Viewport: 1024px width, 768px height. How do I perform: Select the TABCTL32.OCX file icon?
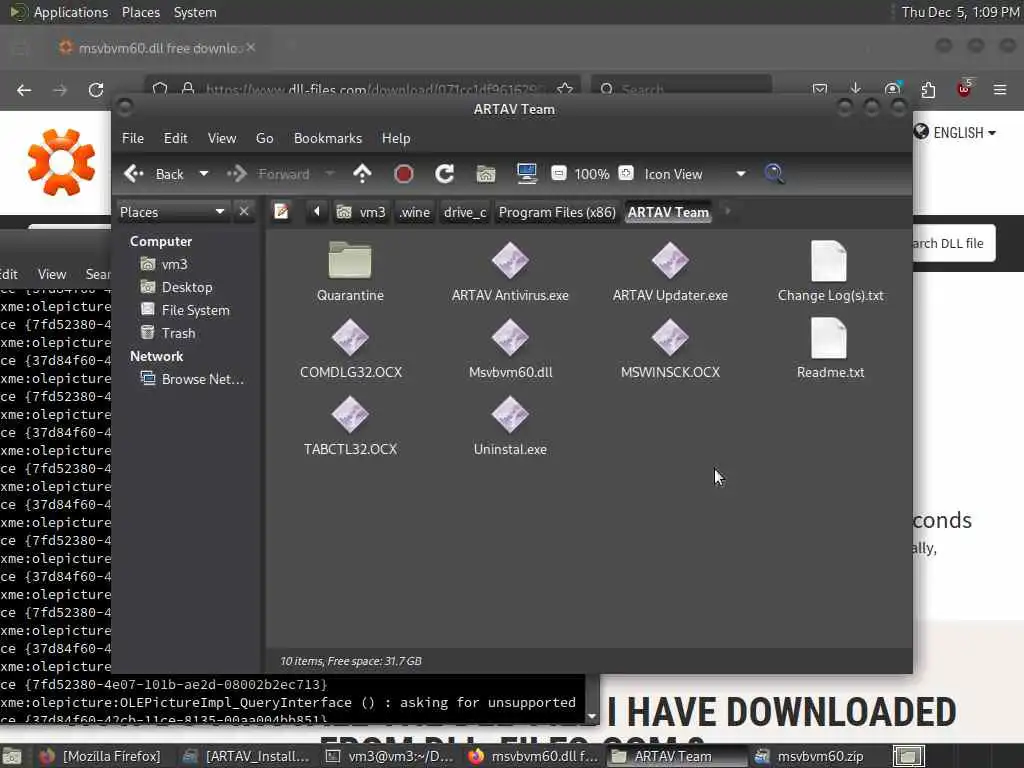click(x=350, y=415)
